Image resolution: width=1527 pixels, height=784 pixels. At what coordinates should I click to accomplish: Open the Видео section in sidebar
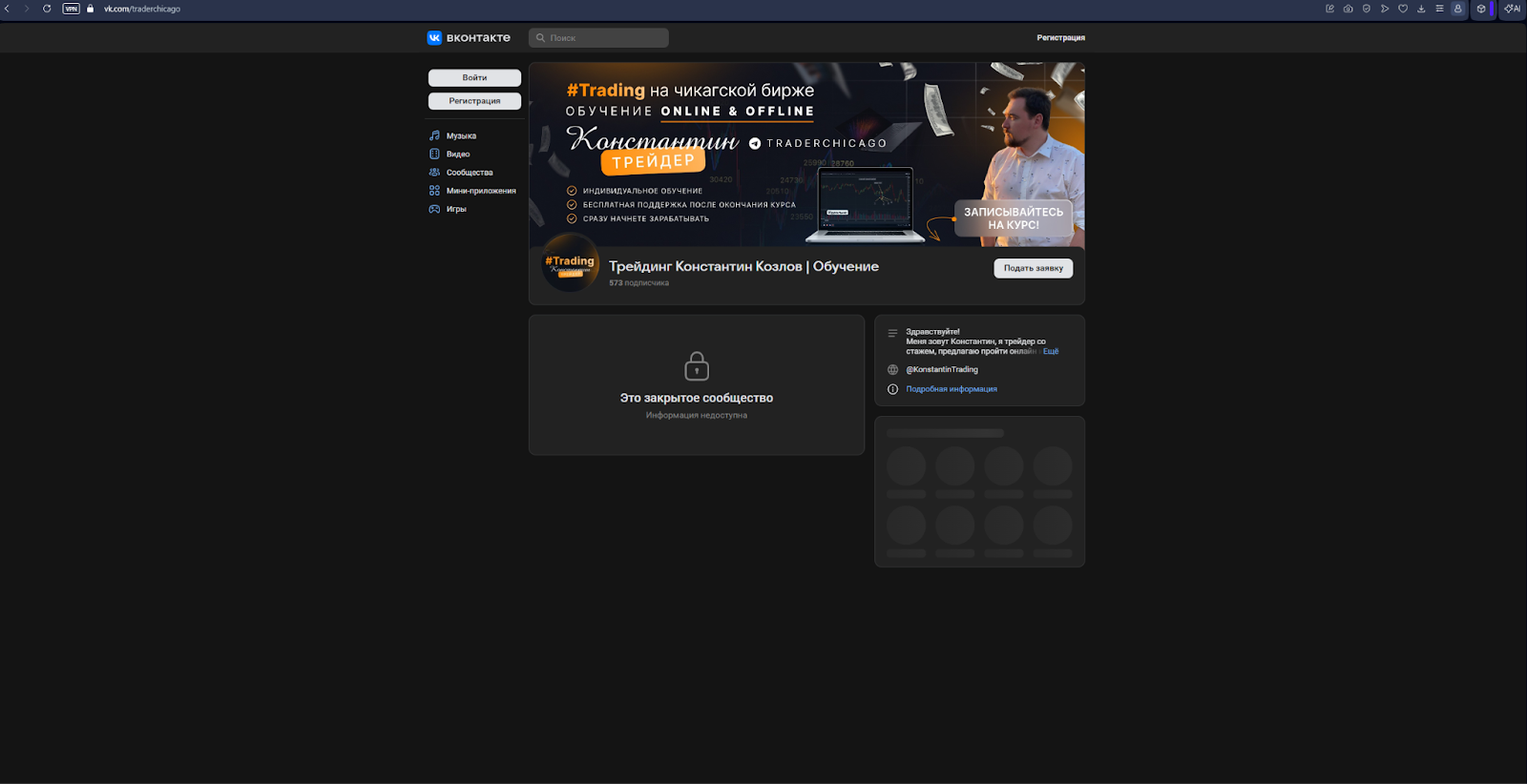tap(457, 154)
